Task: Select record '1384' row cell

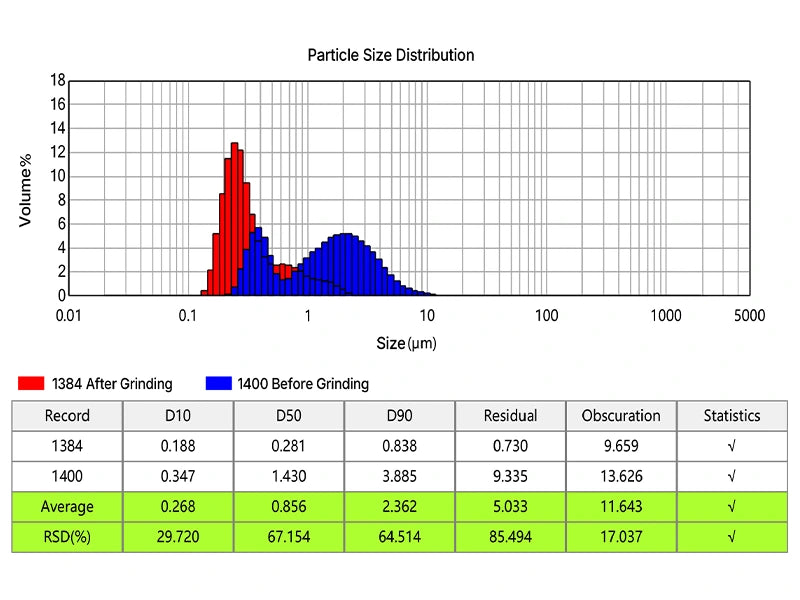Action: click(67, 446)
